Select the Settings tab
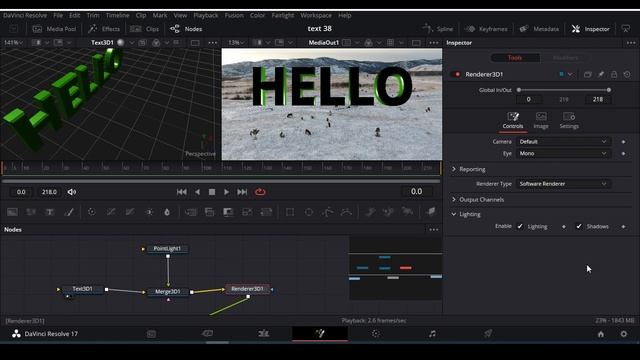640x360 pixels. point(569,121)
